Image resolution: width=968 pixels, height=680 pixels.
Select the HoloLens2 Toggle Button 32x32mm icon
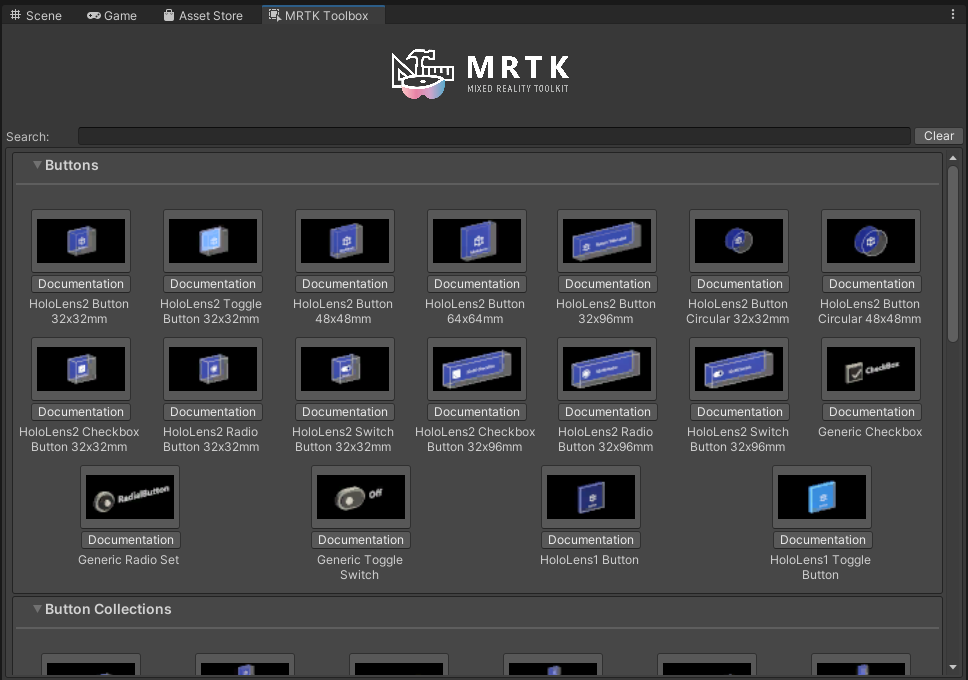coord(213,241)
